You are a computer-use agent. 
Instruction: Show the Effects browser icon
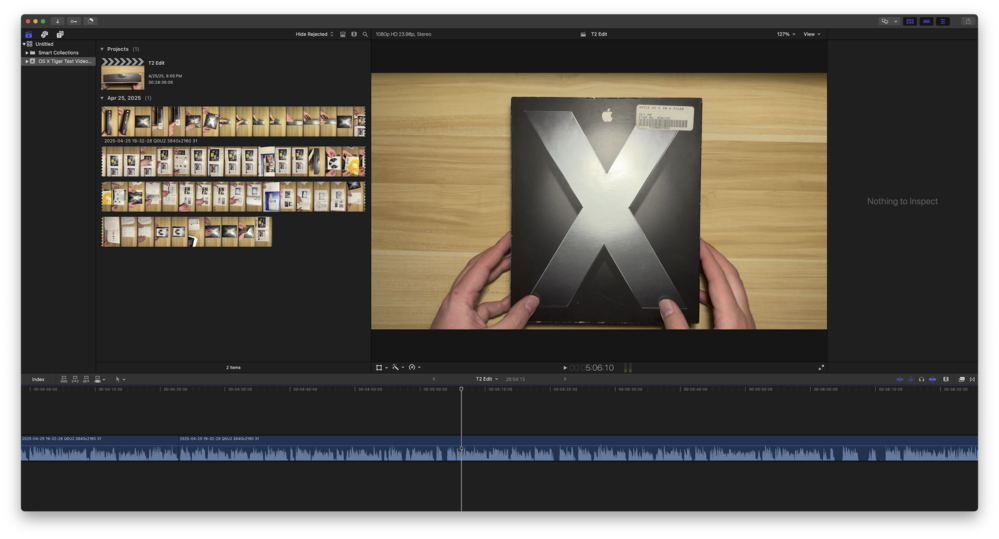(961, 380)
